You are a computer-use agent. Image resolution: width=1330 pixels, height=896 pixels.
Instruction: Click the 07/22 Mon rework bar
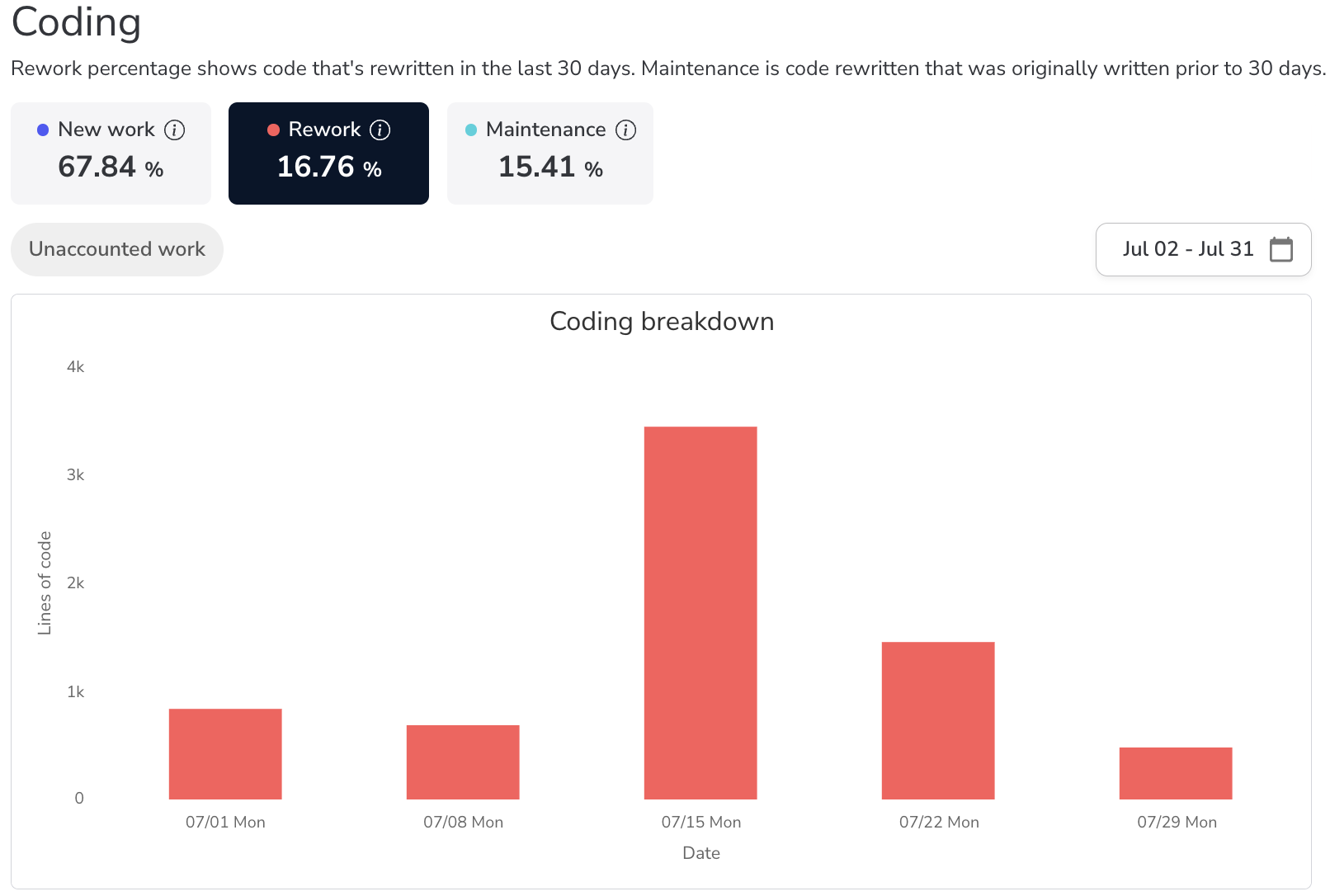(x=938, y=720)
